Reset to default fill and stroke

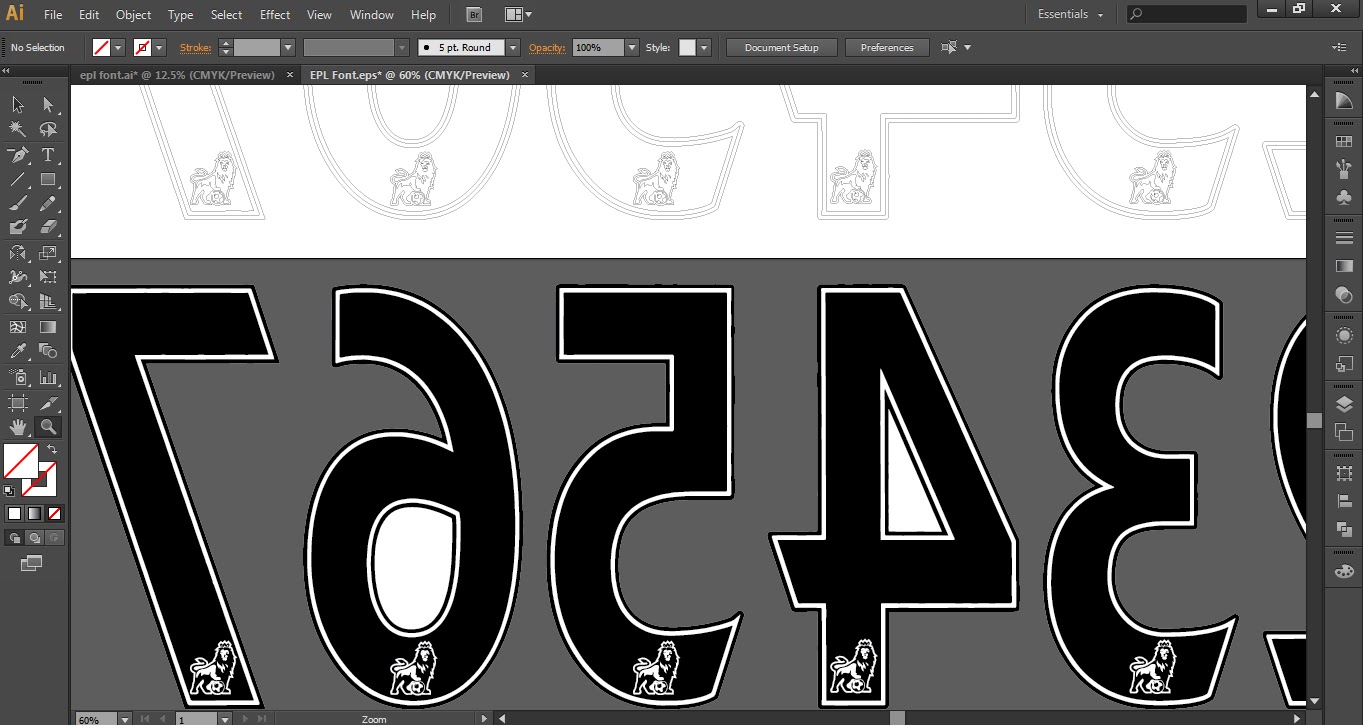pos(9,490)
